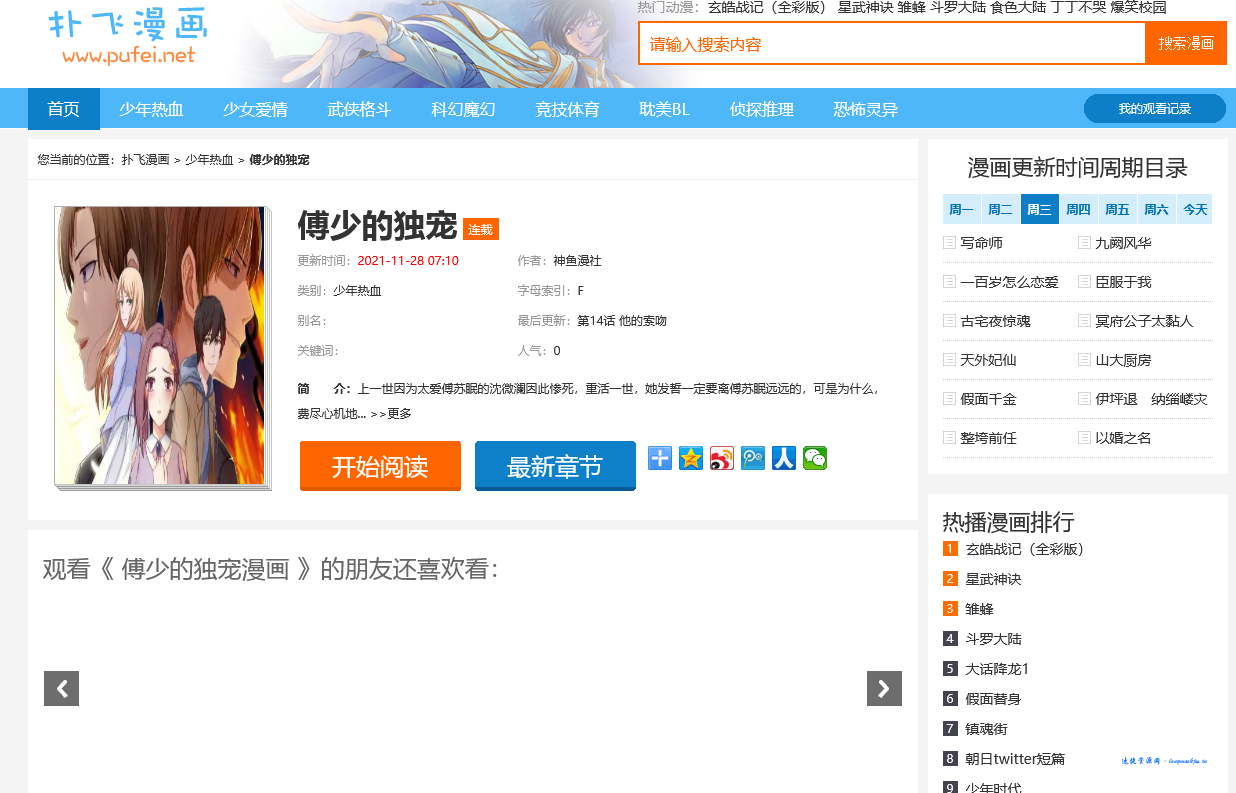Share via the green WeChat icon

point(815,458)
